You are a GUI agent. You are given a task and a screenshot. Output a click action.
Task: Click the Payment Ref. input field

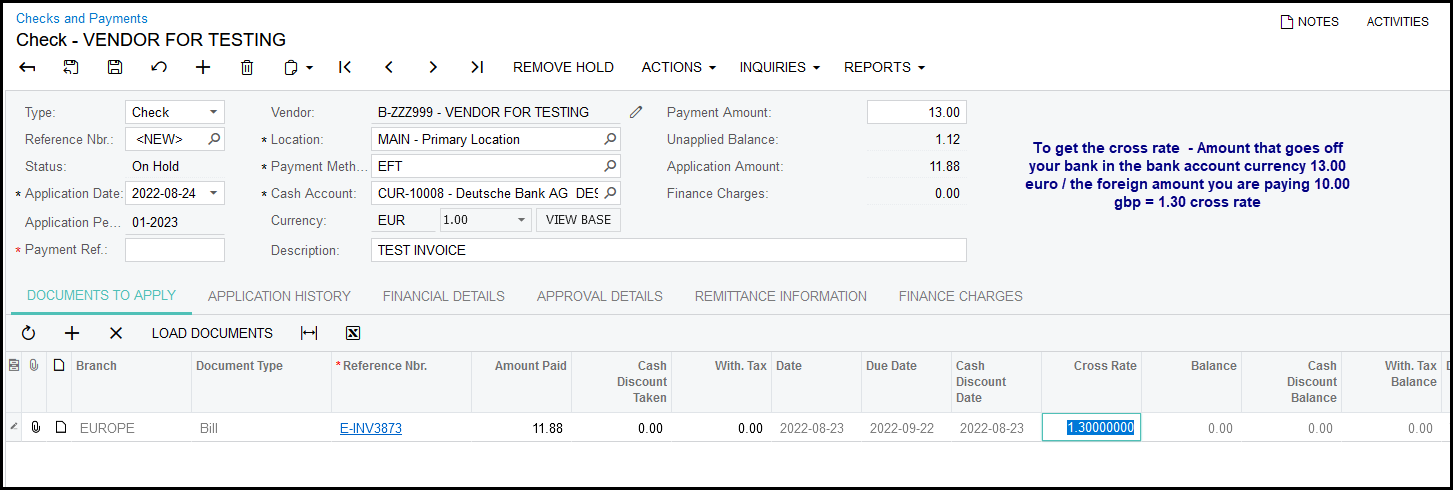click(x=175, y=250)
